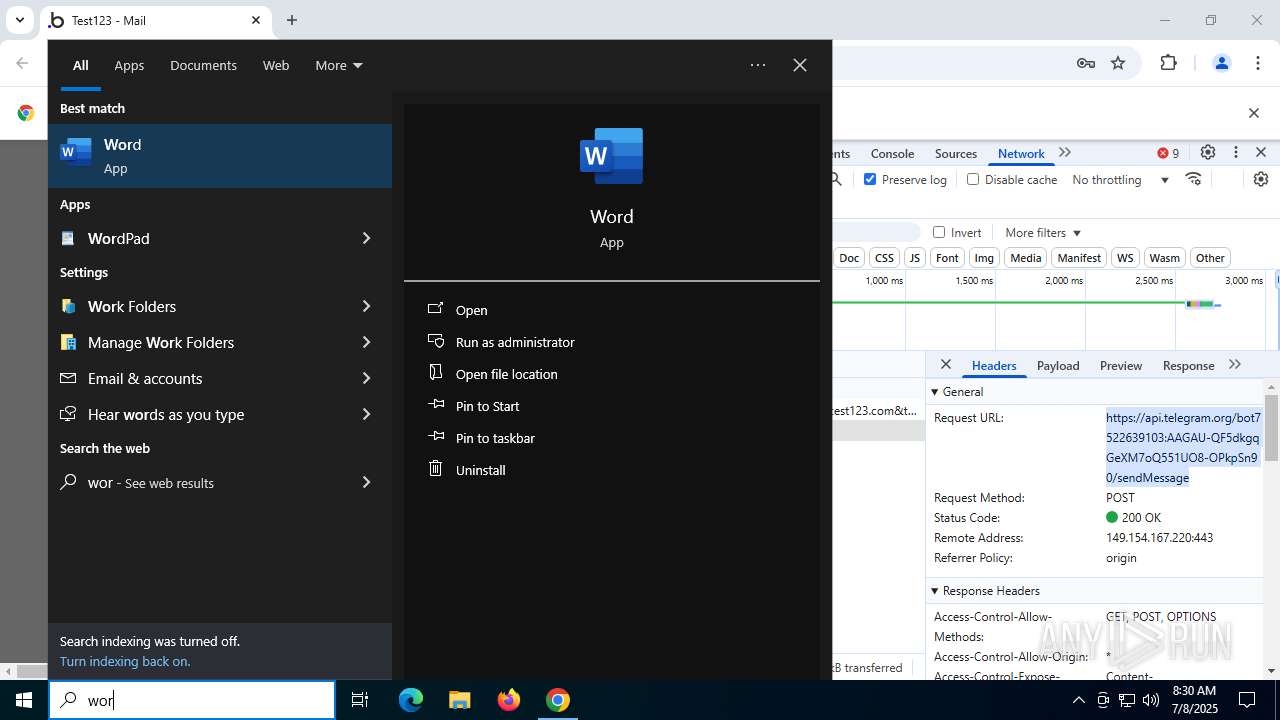Expand Manage Work Folders chevron

pyautogui.click(x=366, y=342)
